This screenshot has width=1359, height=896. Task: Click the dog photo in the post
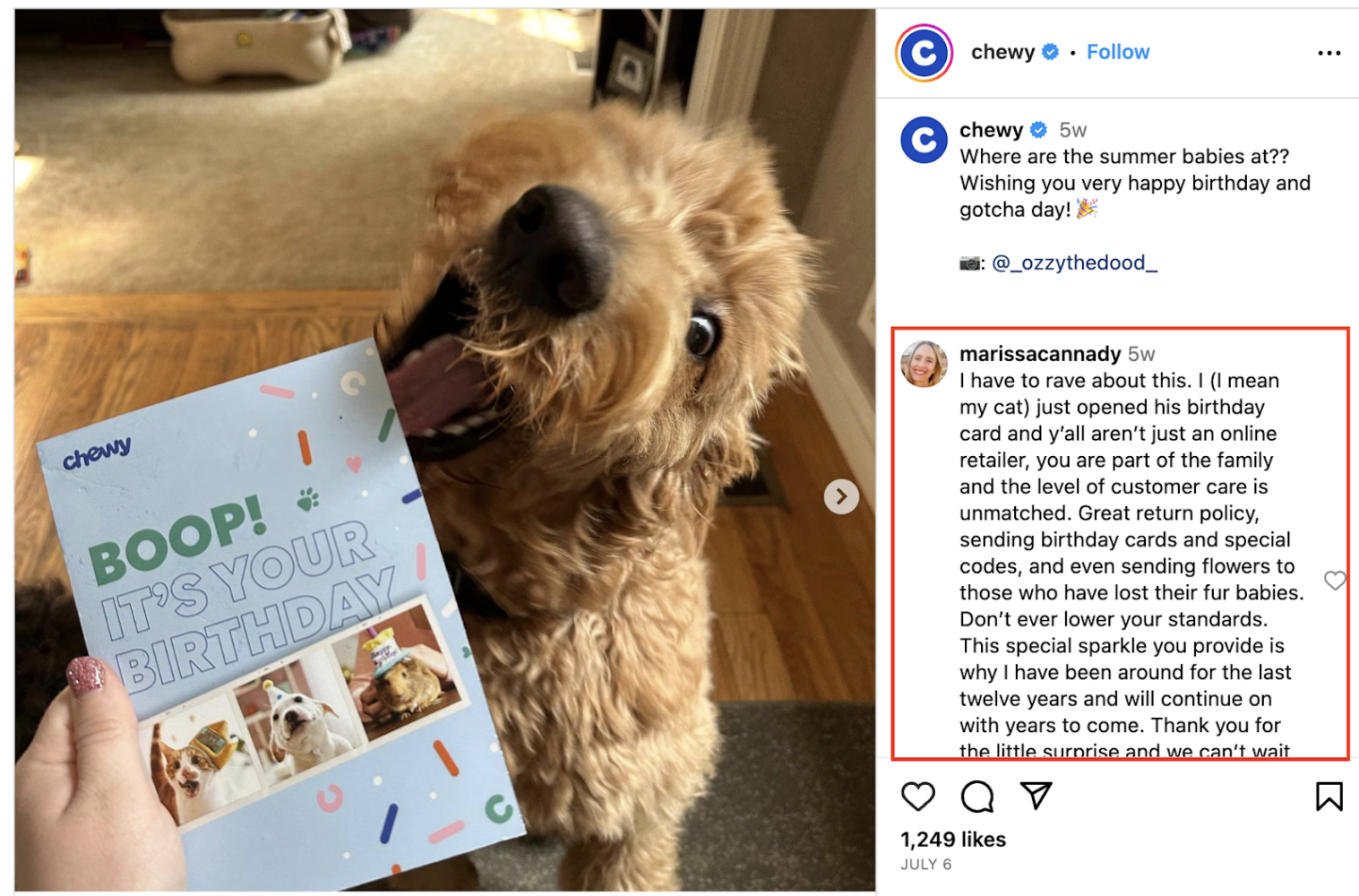tap(444, 450)
